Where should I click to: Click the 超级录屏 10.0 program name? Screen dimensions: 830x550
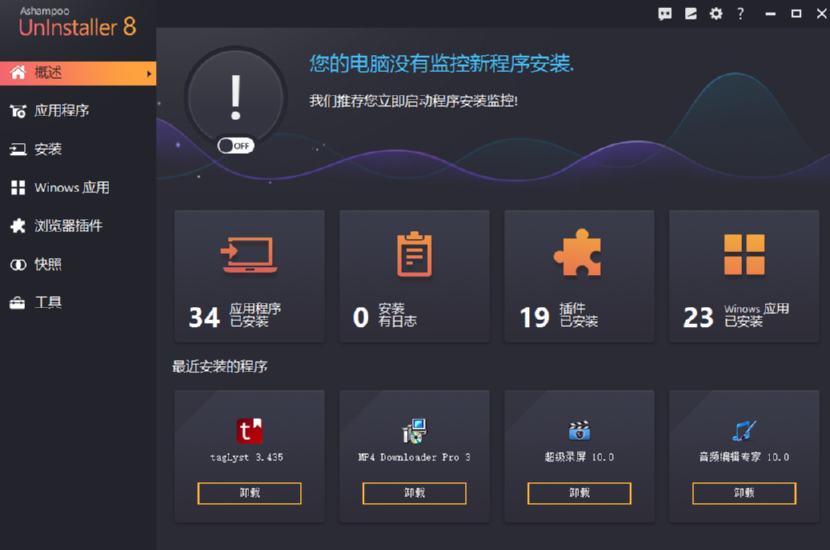(579, 457)
